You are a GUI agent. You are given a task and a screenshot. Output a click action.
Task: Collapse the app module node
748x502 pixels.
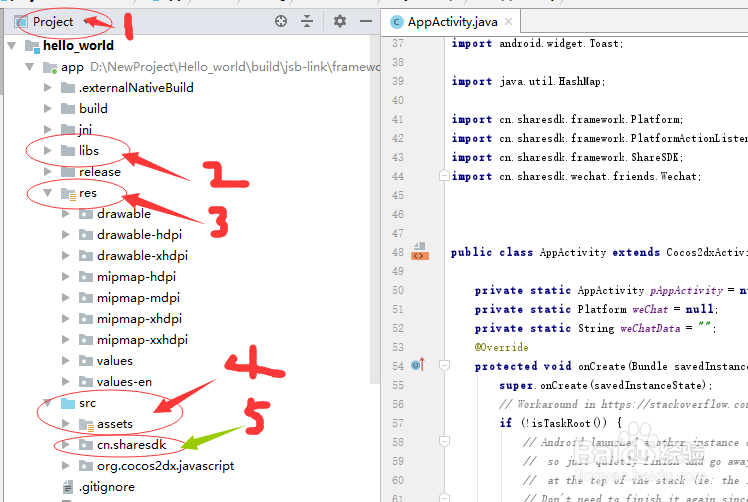tap(30, 67)
